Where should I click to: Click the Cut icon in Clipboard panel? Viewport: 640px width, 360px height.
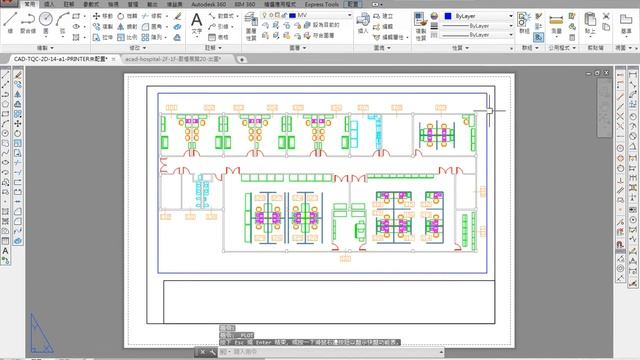coord(606,16)
